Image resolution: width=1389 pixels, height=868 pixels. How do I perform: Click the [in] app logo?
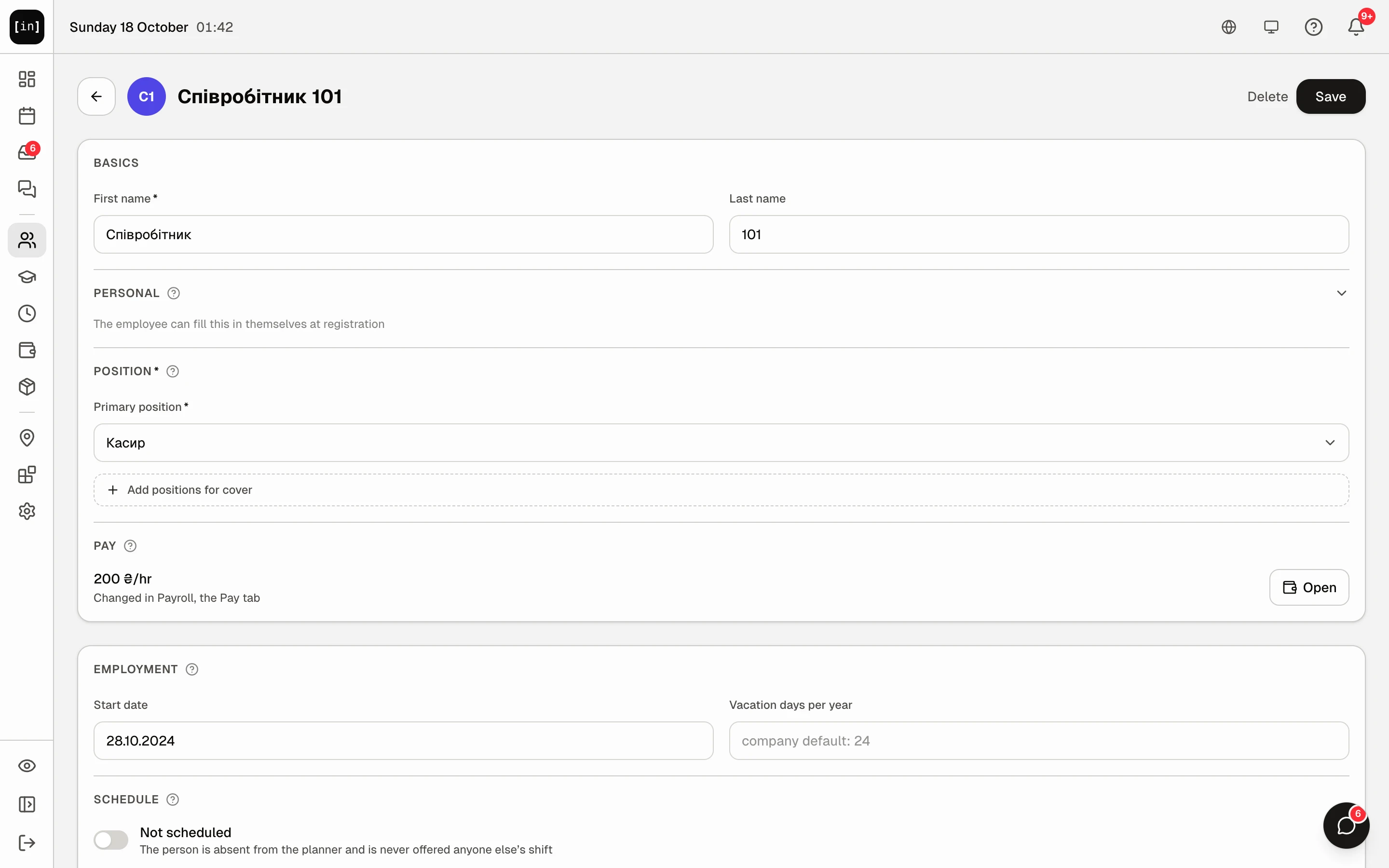tap(27, 27)
